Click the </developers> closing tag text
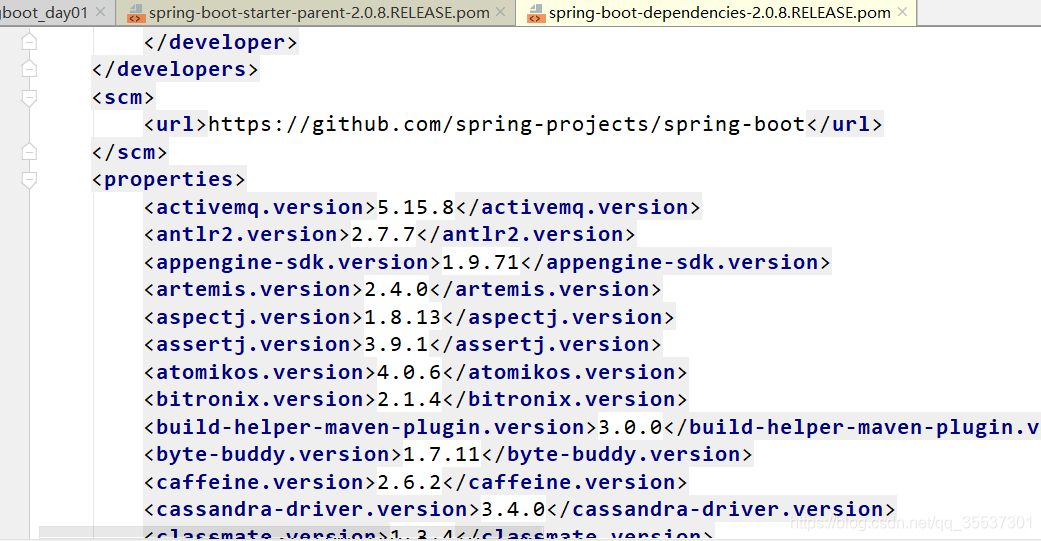Image resolution: width=1041 pixels, height=541 pixels. [175, 70]
